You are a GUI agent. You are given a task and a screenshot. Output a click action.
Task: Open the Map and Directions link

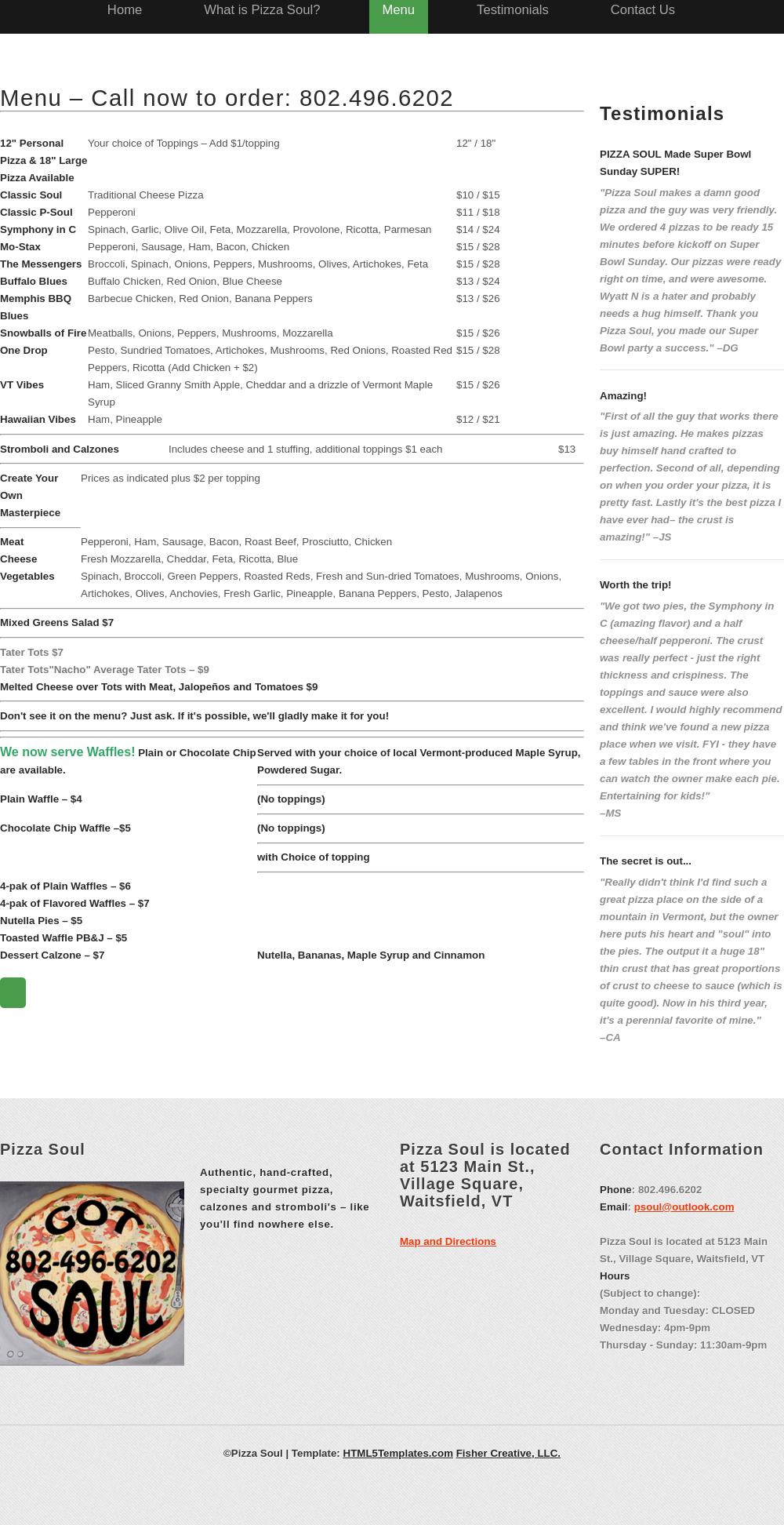[x=448, y=1242]
